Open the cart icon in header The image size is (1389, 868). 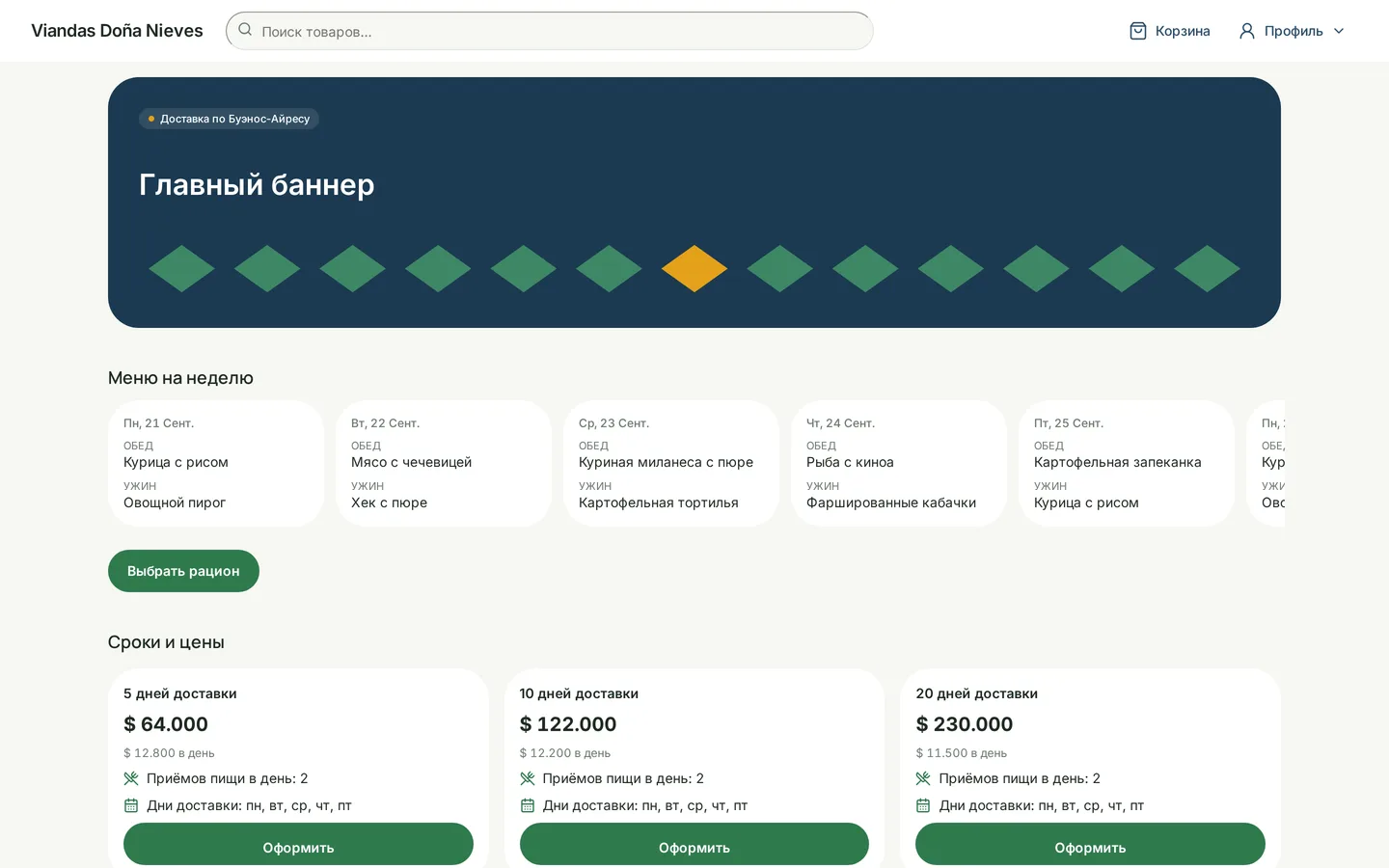pos(1138,31)
